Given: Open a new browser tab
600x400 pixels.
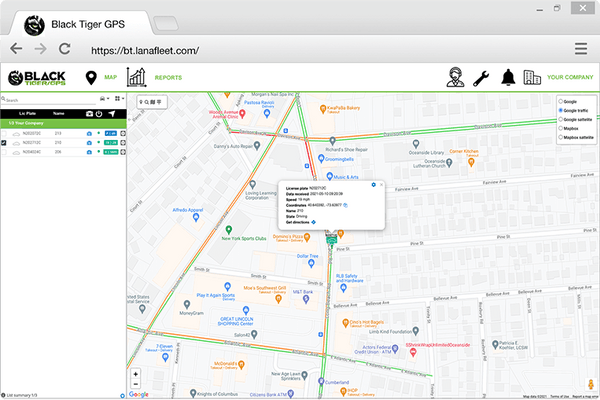Looking at the screenshot, I should click(x=166, y=24).
